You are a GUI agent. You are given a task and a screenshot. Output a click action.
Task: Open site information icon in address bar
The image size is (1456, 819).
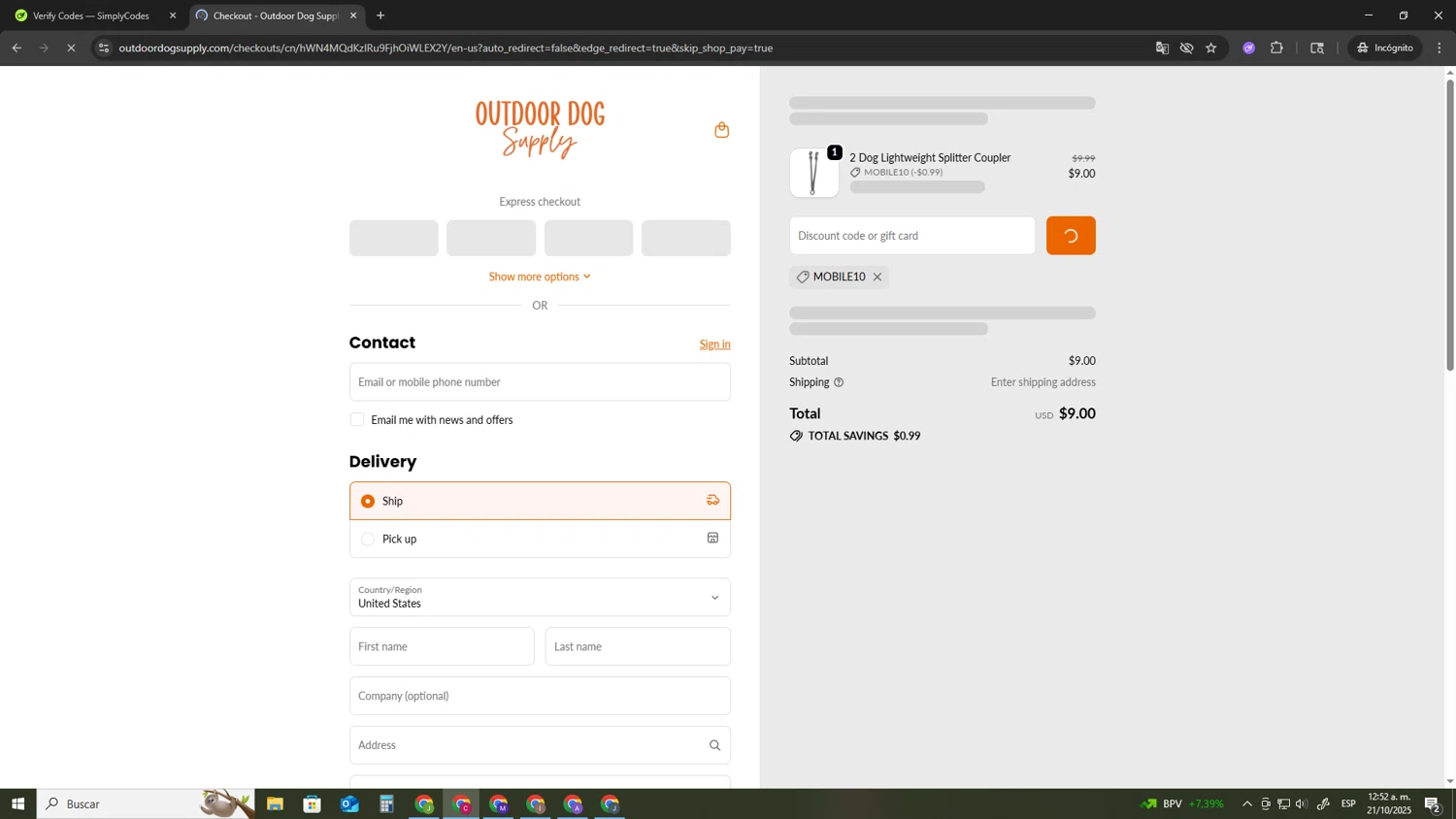pos(104,48)
